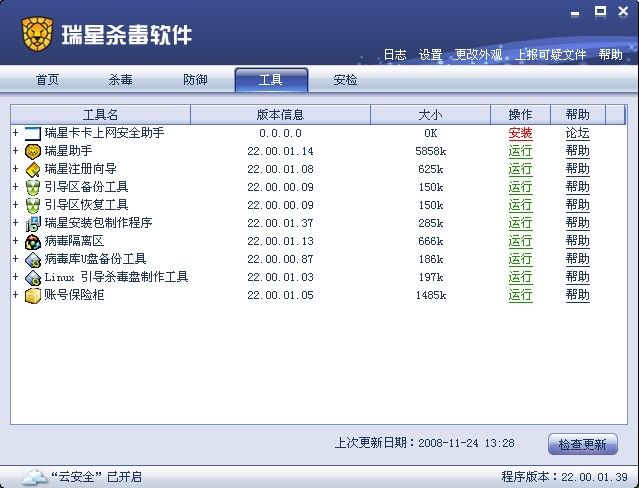Click the 1485k size cell
The height and width of the screenshot is (488, 639).
click(431, 295)
